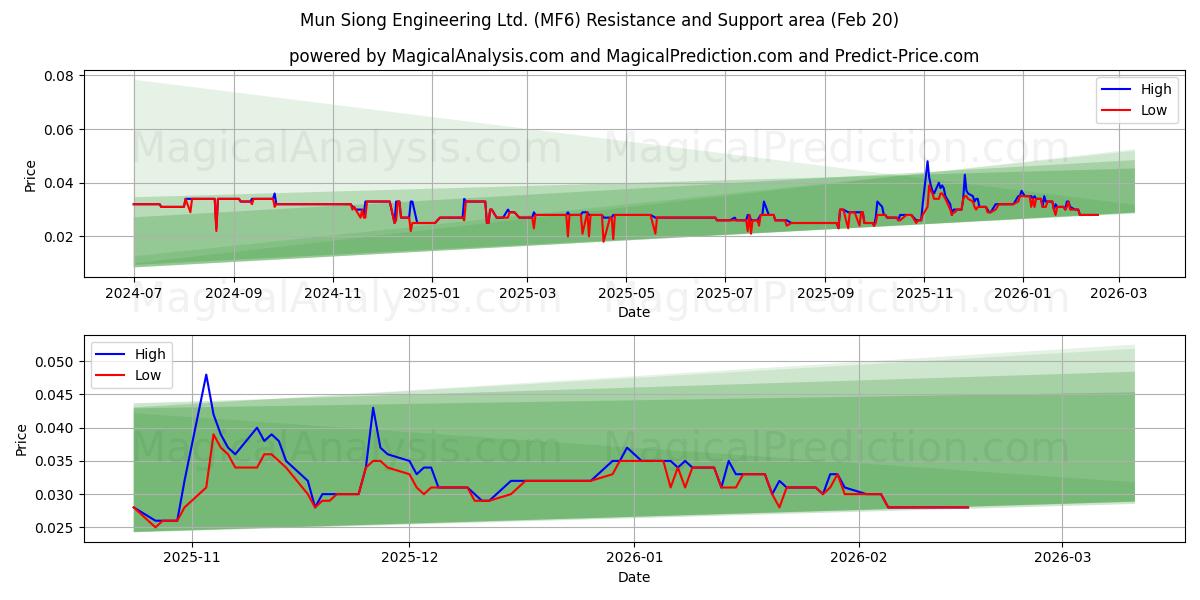Click the 2024-11 date tick label
The image size is (1200, 600).
(332, 293)
